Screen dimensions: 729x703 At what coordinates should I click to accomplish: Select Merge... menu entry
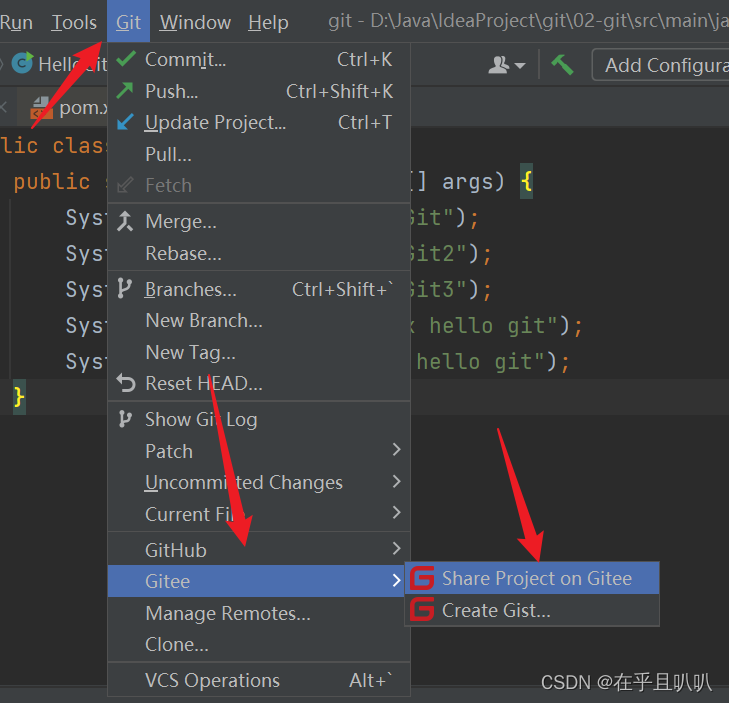pyautogui.click(x=259, y=221)
